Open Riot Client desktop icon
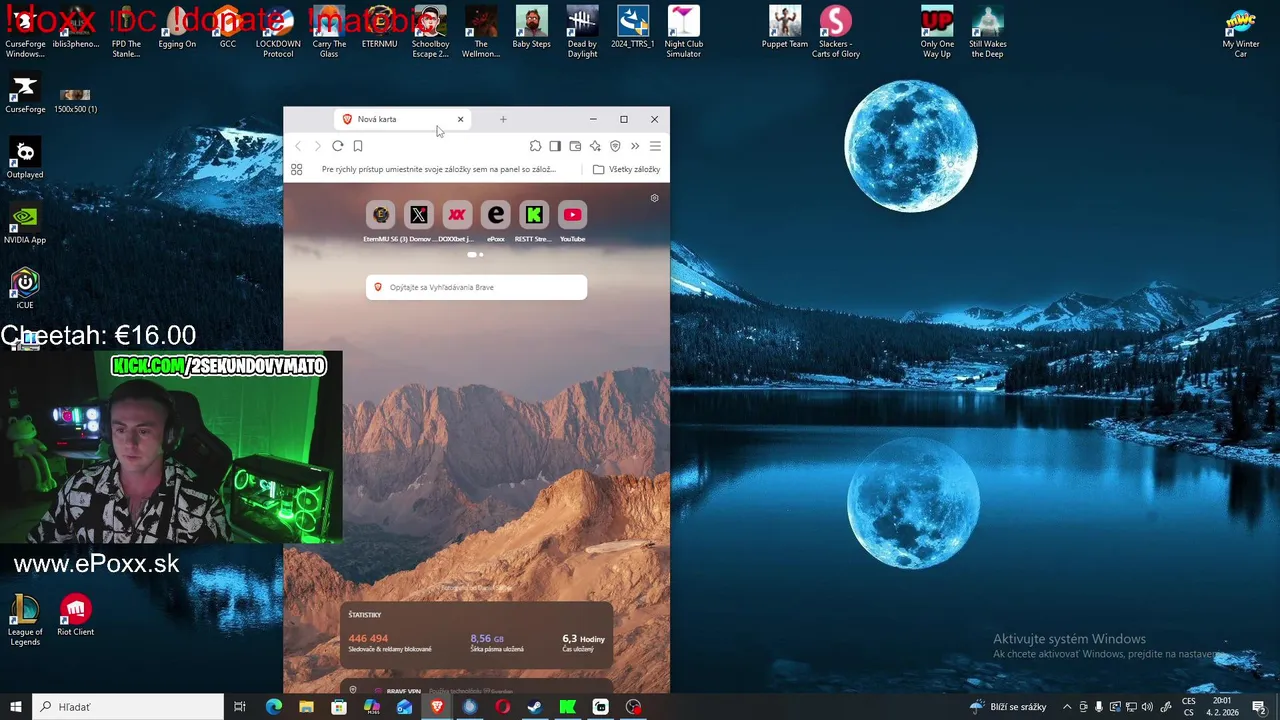The width and height of the screenshot is (1280, 720). [x=75, y=615]
